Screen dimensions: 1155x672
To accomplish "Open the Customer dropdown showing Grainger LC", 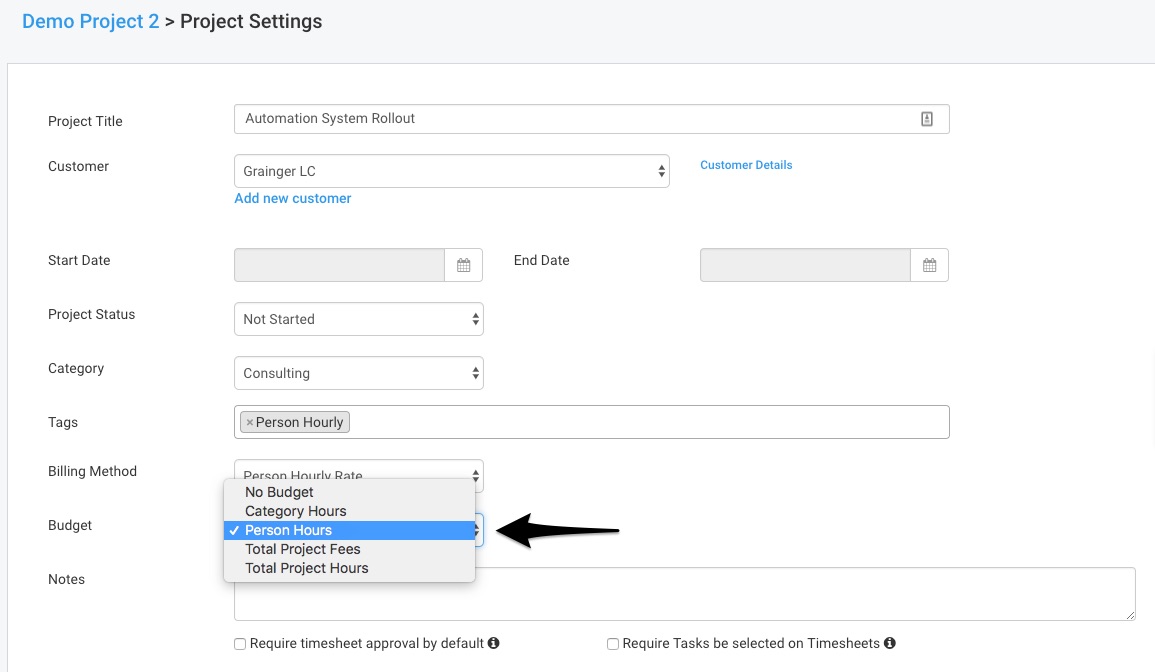I will click(x=451, y=172).
